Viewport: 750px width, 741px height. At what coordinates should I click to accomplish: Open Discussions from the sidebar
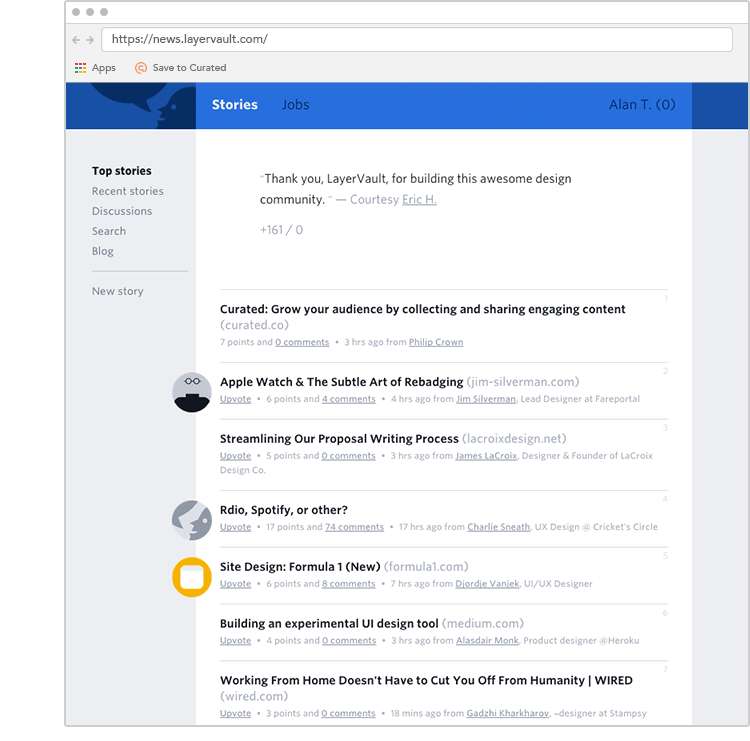[122, 211]
